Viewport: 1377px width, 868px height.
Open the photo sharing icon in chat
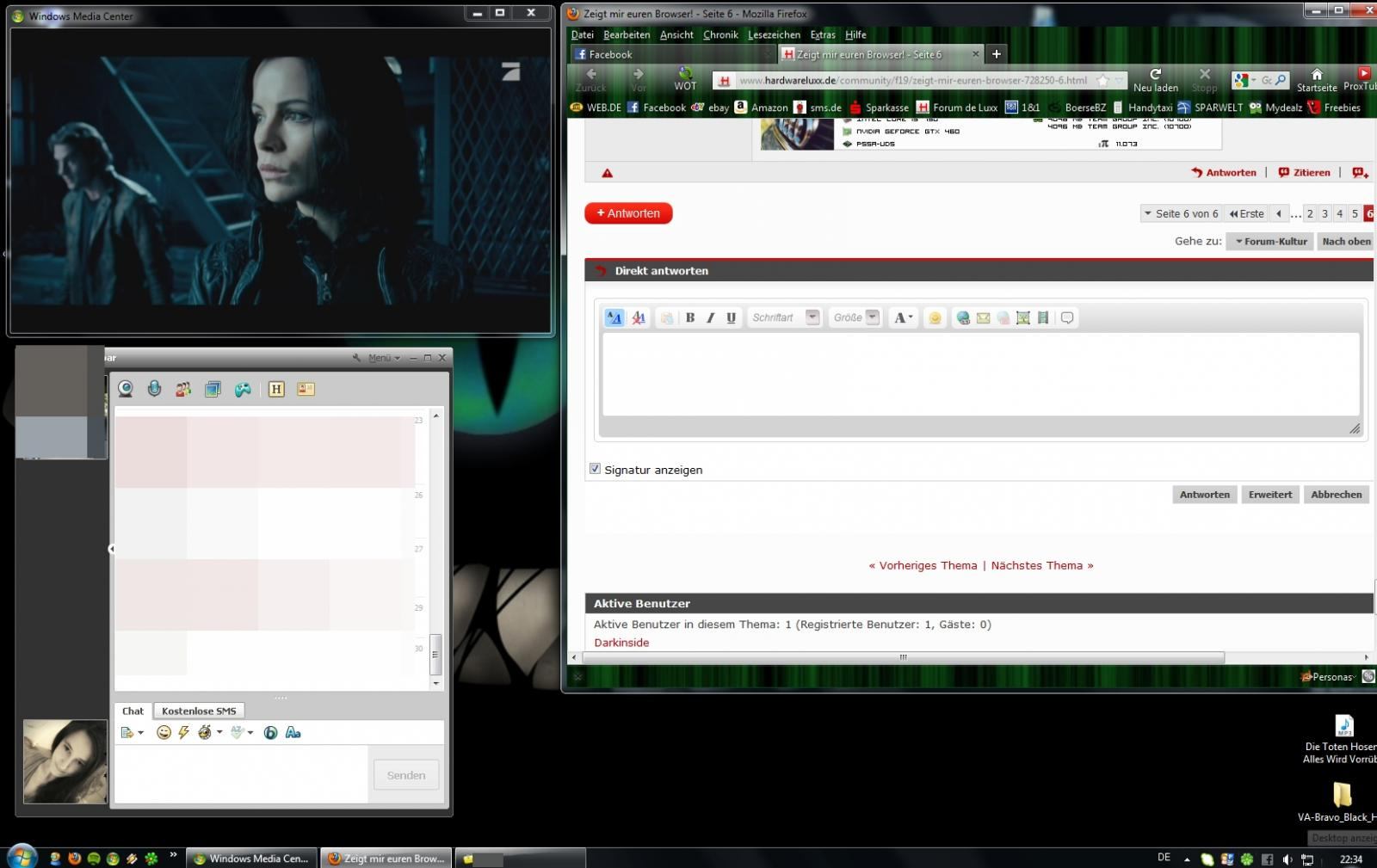click(213, 390)
